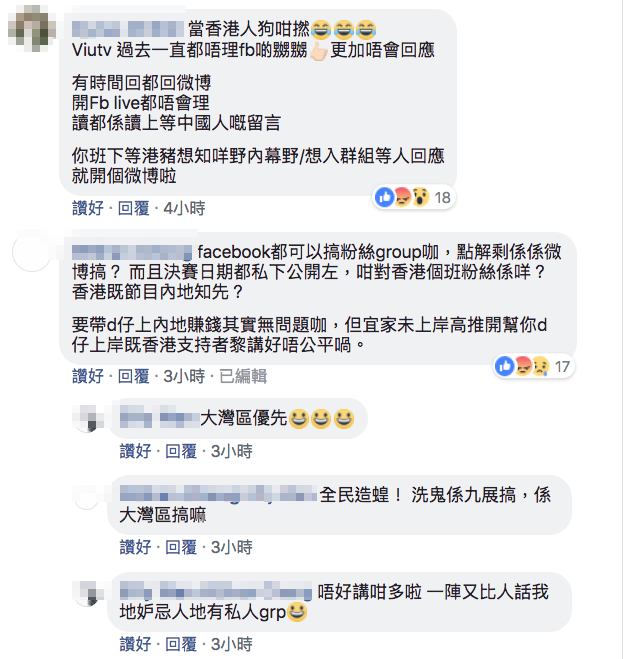Click the sad reaction icon beside the 17 count

click(541, 366)
